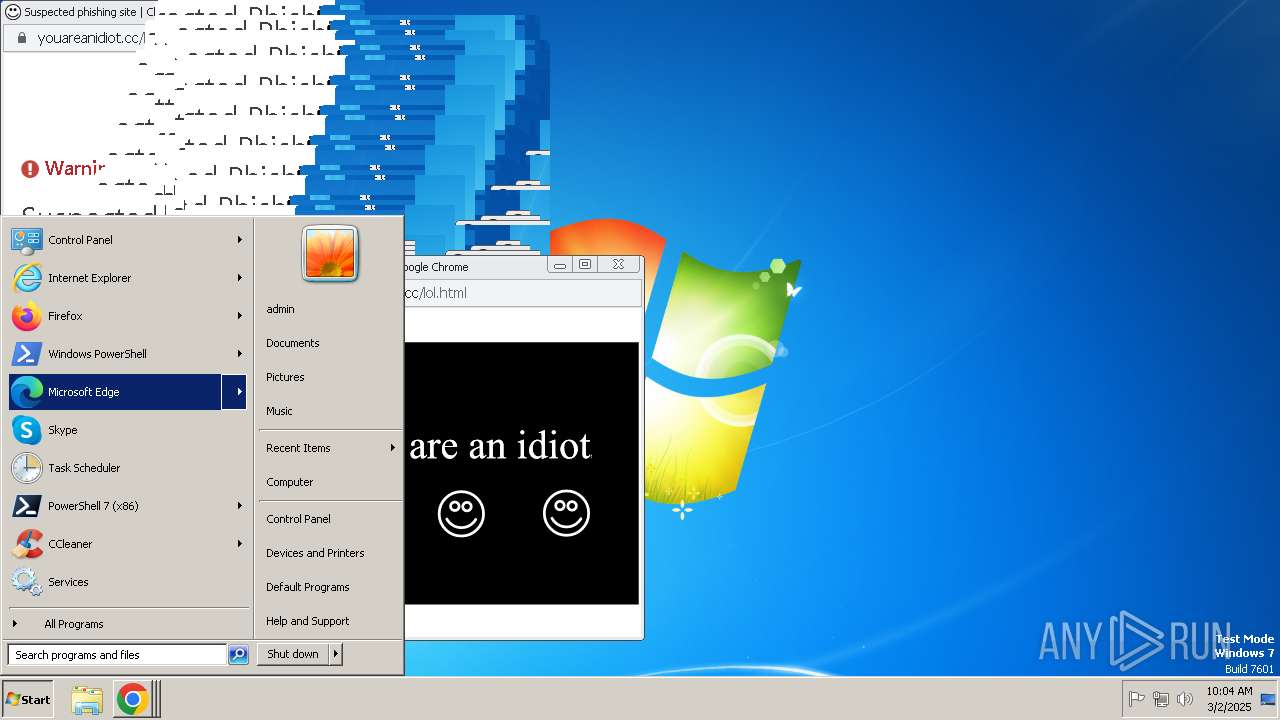Image resolution: width=1280 pixels, height=720 pixels.
Task: Open Music from Start menu
Action: [x=330, y=411]
